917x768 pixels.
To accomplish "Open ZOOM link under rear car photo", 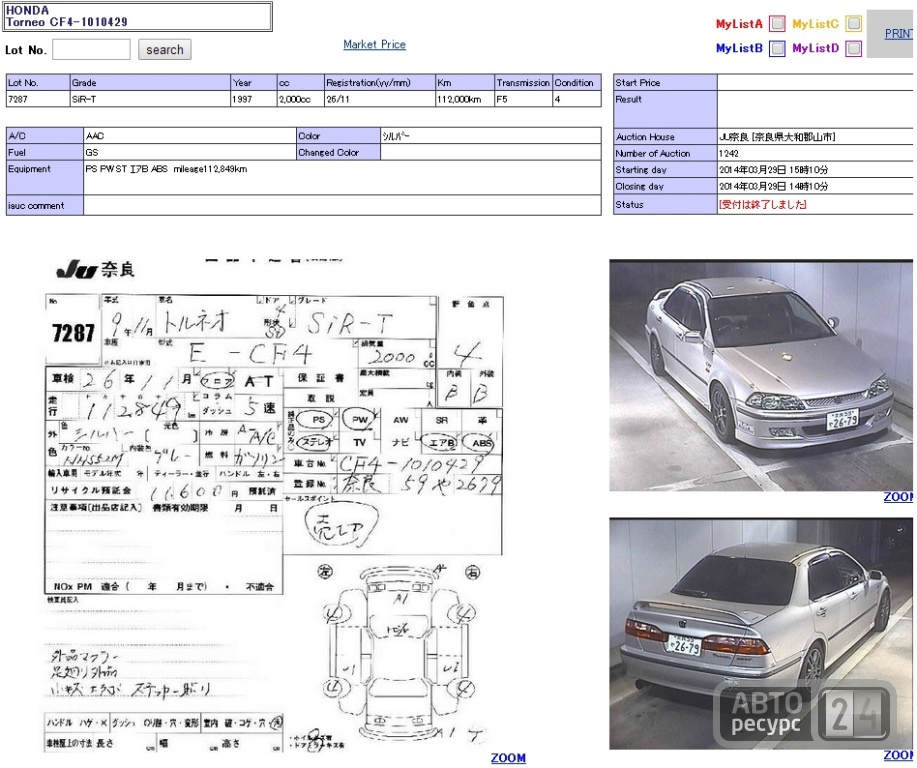I will pyautogui.click(x=898, y=755).
